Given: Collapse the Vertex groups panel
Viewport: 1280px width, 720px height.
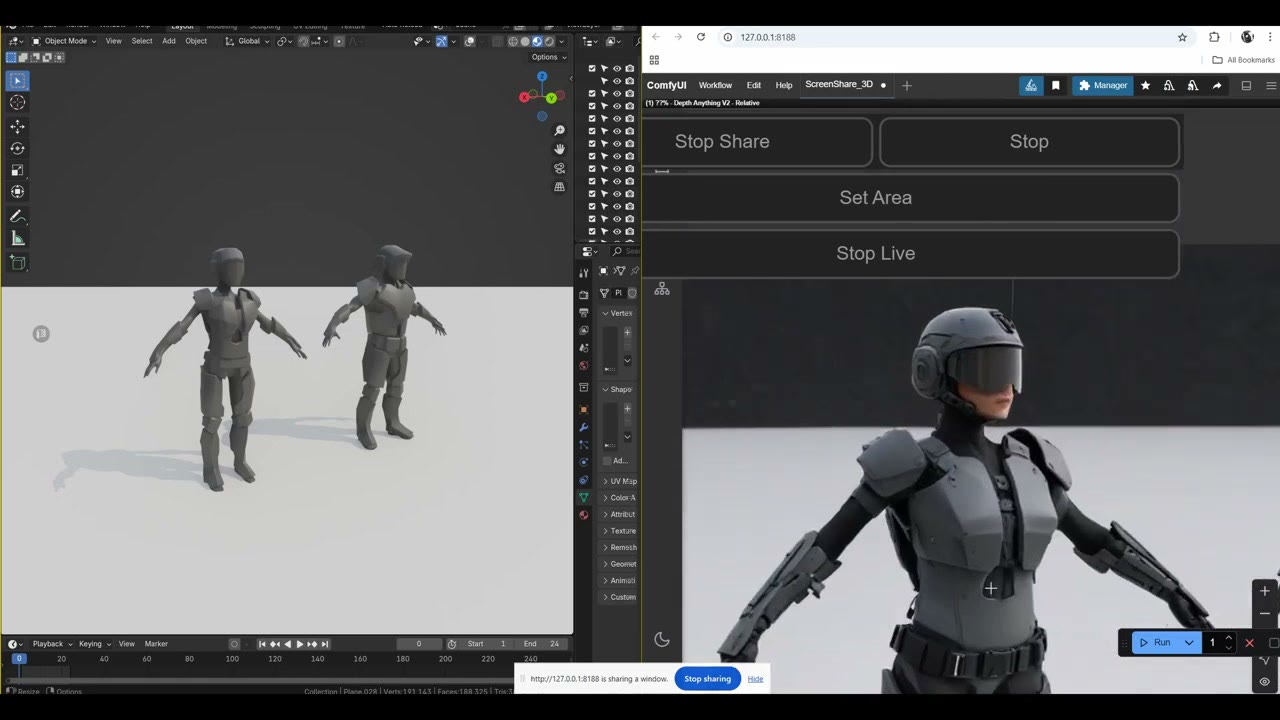Looking at the screenshot, I should point(620,313).
